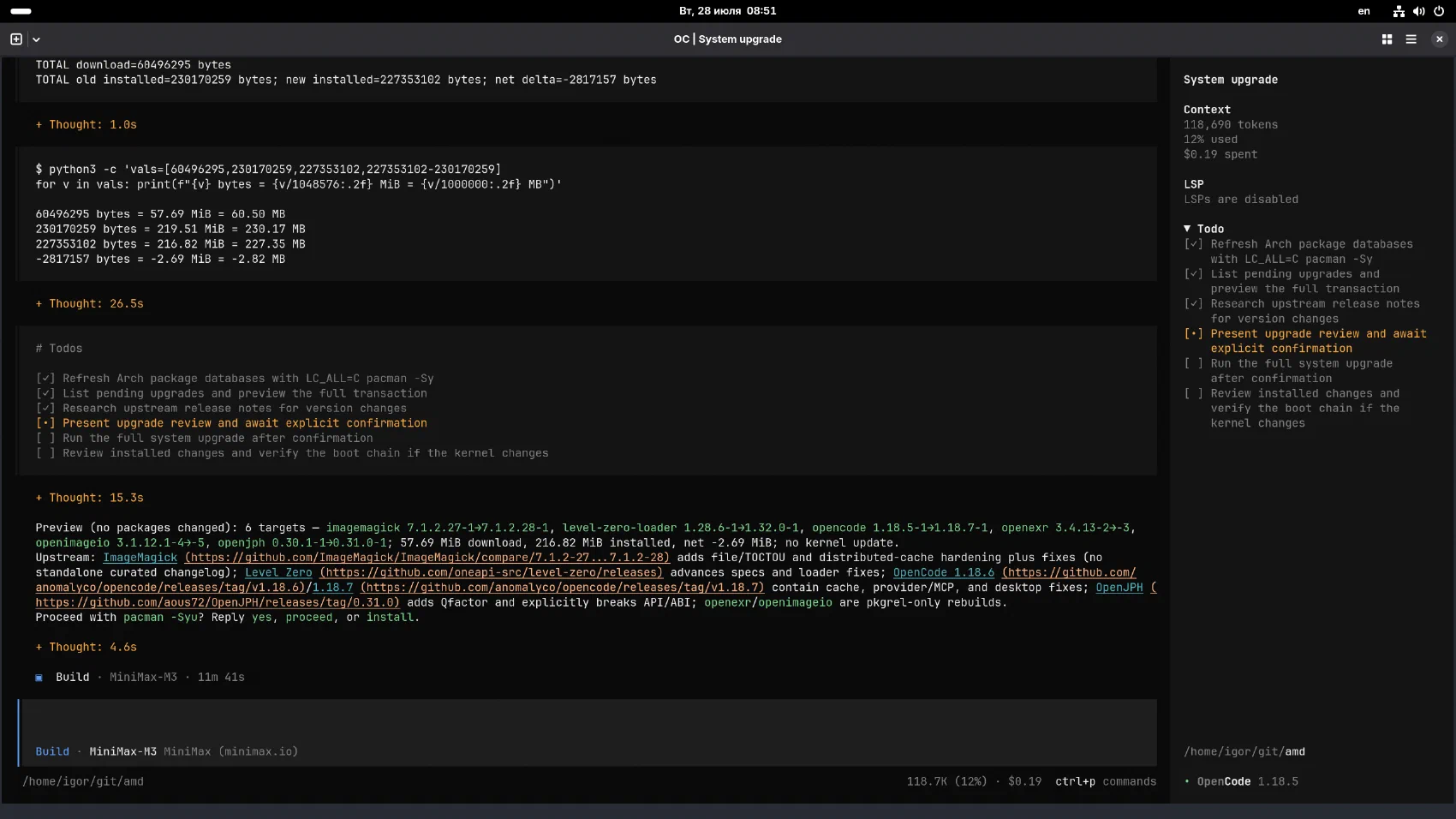Image resolution: width=1456 pixels, height=819 pixels.
Task: Click the '60496295 bytes = 57.69 MiB' output line
Action: point(160,214)
